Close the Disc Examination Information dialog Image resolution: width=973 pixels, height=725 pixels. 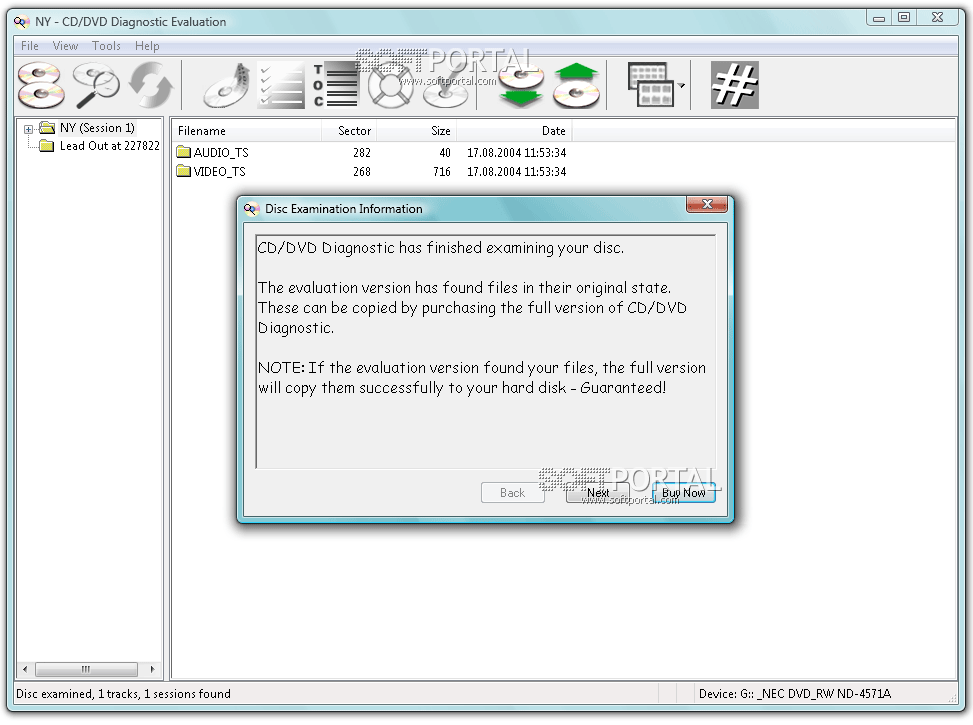pyautogui.click(x=706, y=205)
